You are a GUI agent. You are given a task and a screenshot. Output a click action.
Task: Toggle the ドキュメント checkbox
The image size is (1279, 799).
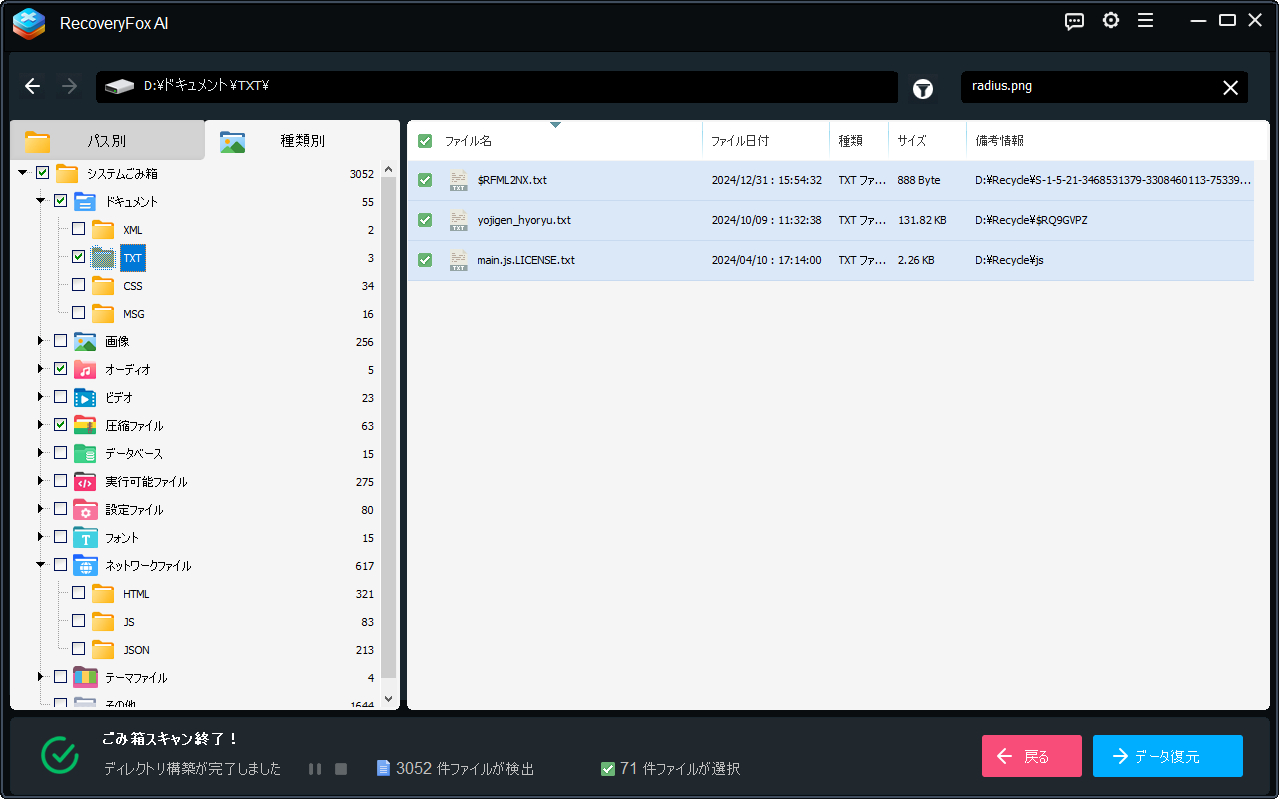coord(60,201)
